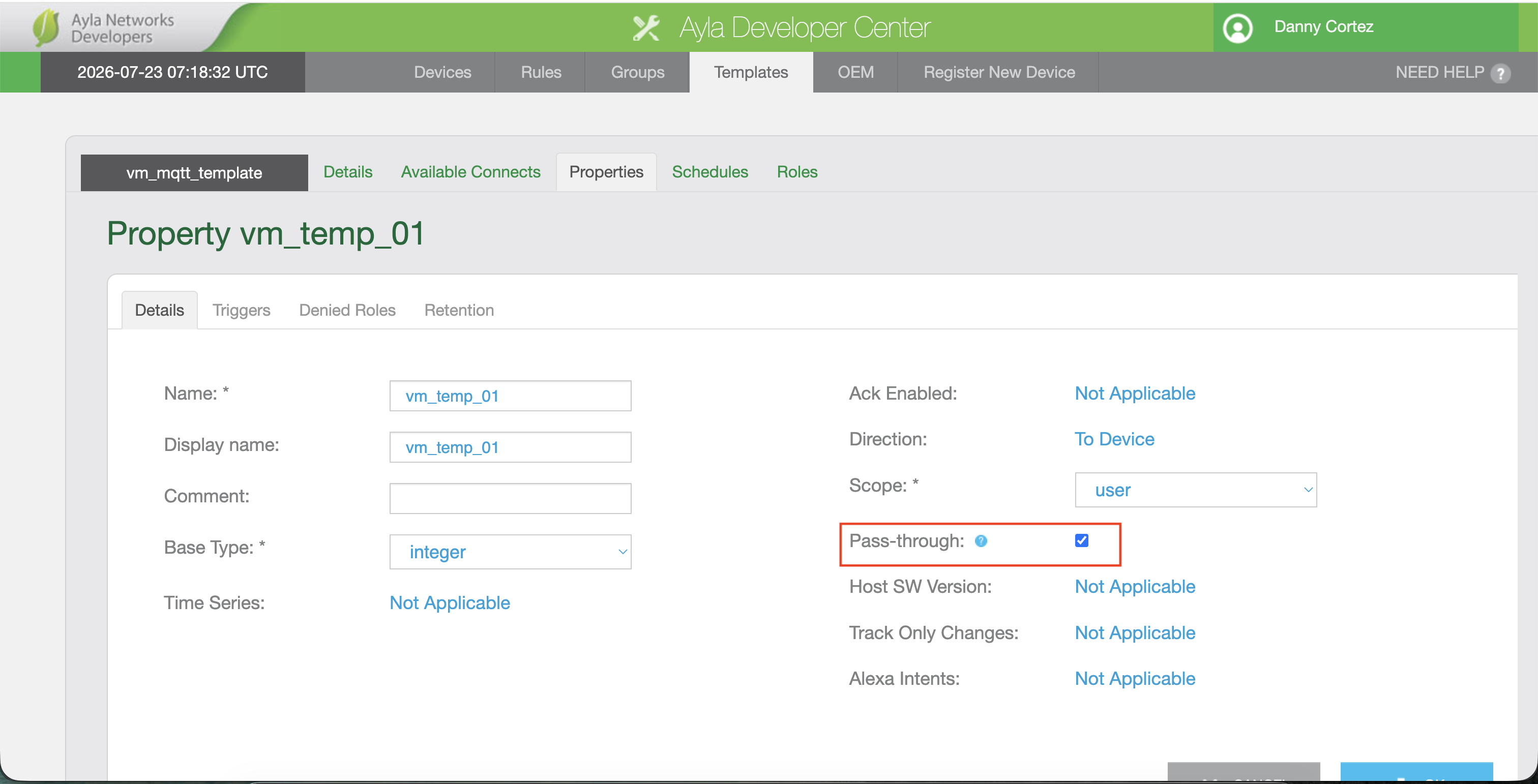Open the OEM nav tab
The height and width of the screenshot is (784, 1538).
click(855, 72)
